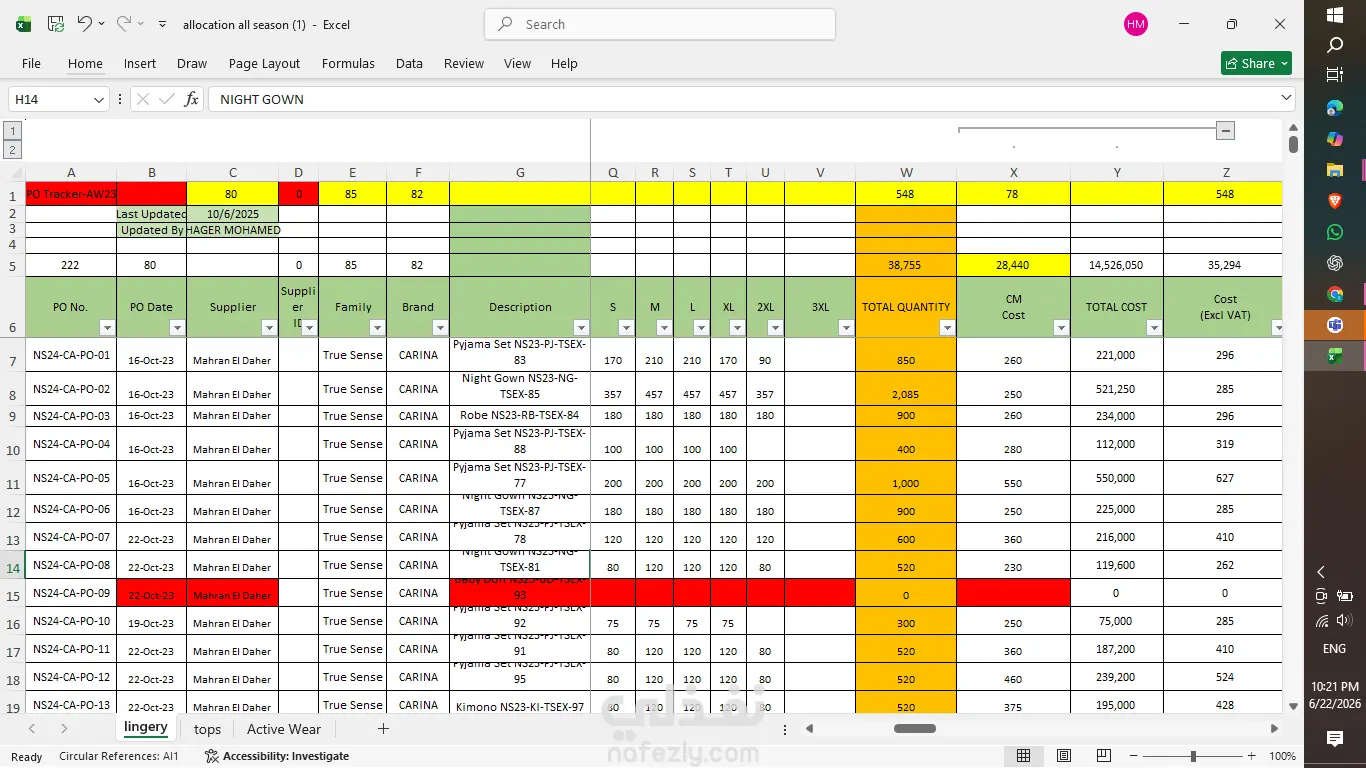Select the lingery sheet tab
Viewport: 1366px width, 768px height.
point(146,727)
